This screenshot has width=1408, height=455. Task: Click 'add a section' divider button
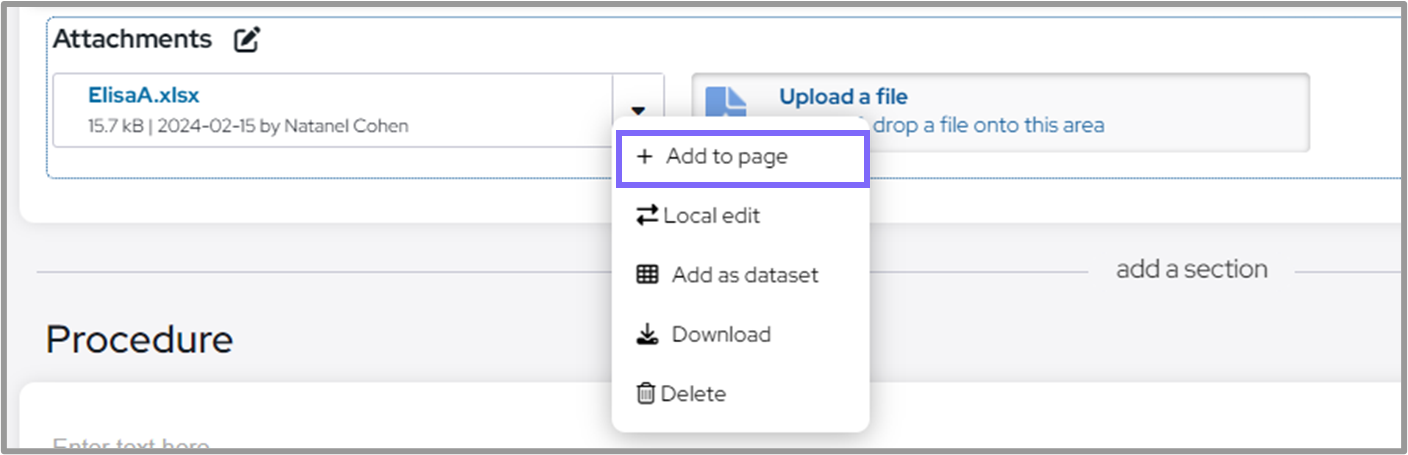(1191, 269)
